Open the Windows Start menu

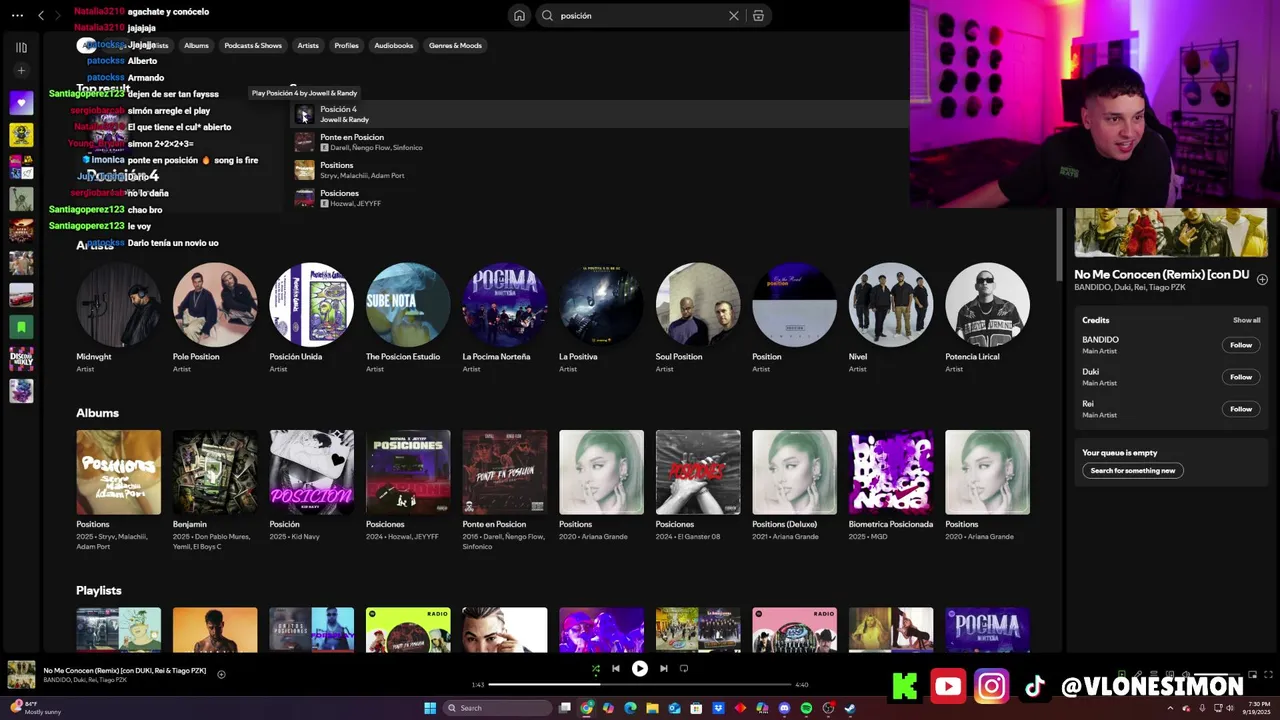[x=430, y=708]
